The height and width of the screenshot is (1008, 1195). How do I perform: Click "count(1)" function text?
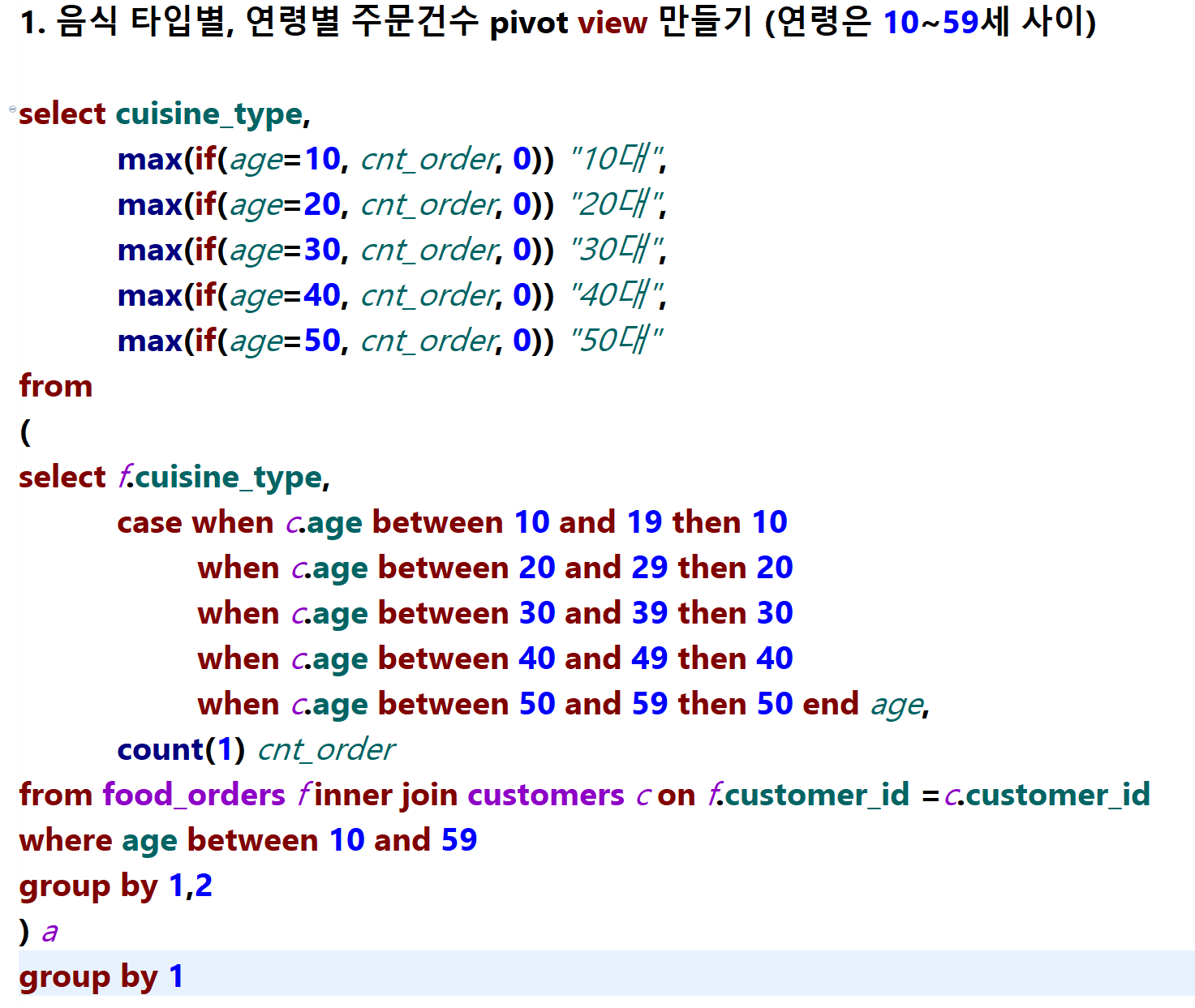(x=181, y=750)
